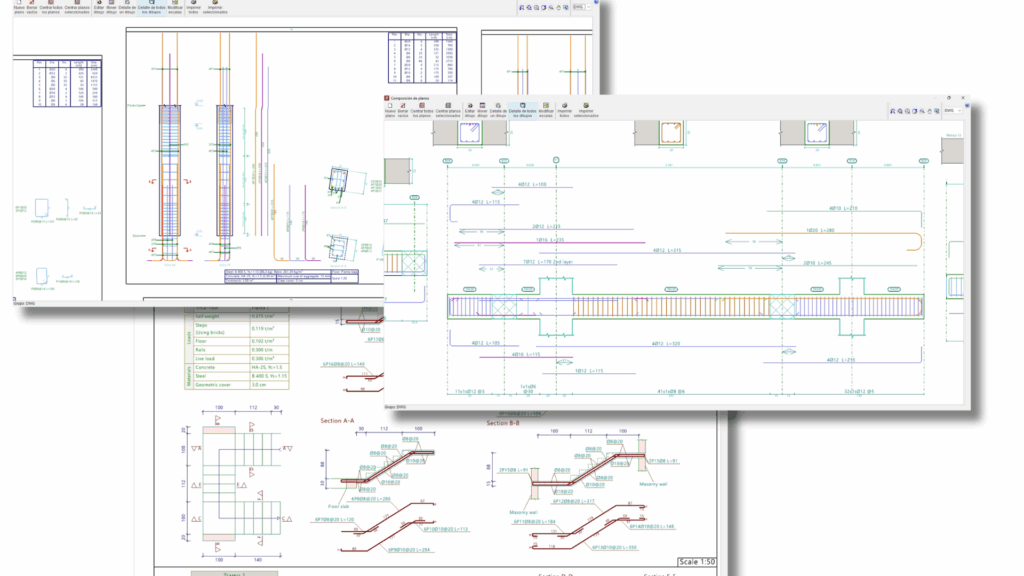Click Centrar todos los planos in the front window
The width and height of the screenshot is (1024, 576).
422,110
